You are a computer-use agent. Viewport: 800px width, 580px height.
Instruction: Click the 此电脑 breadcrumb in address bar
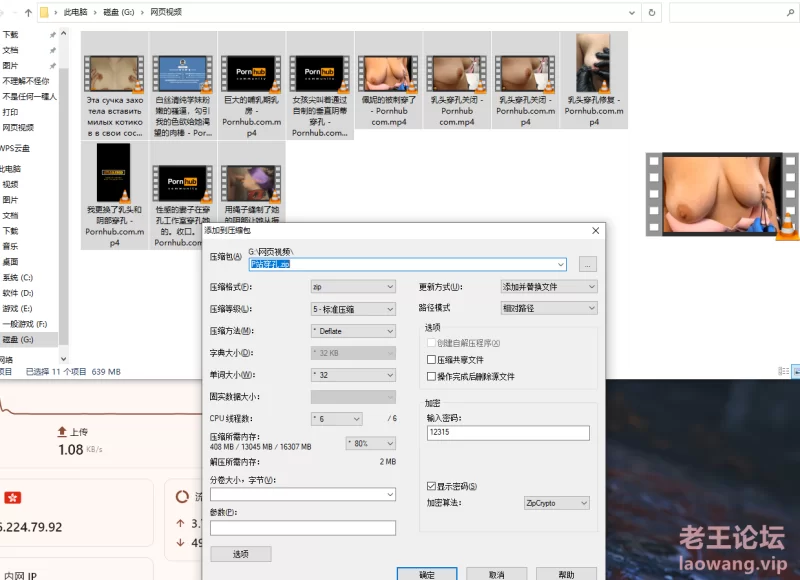point(77,12)
